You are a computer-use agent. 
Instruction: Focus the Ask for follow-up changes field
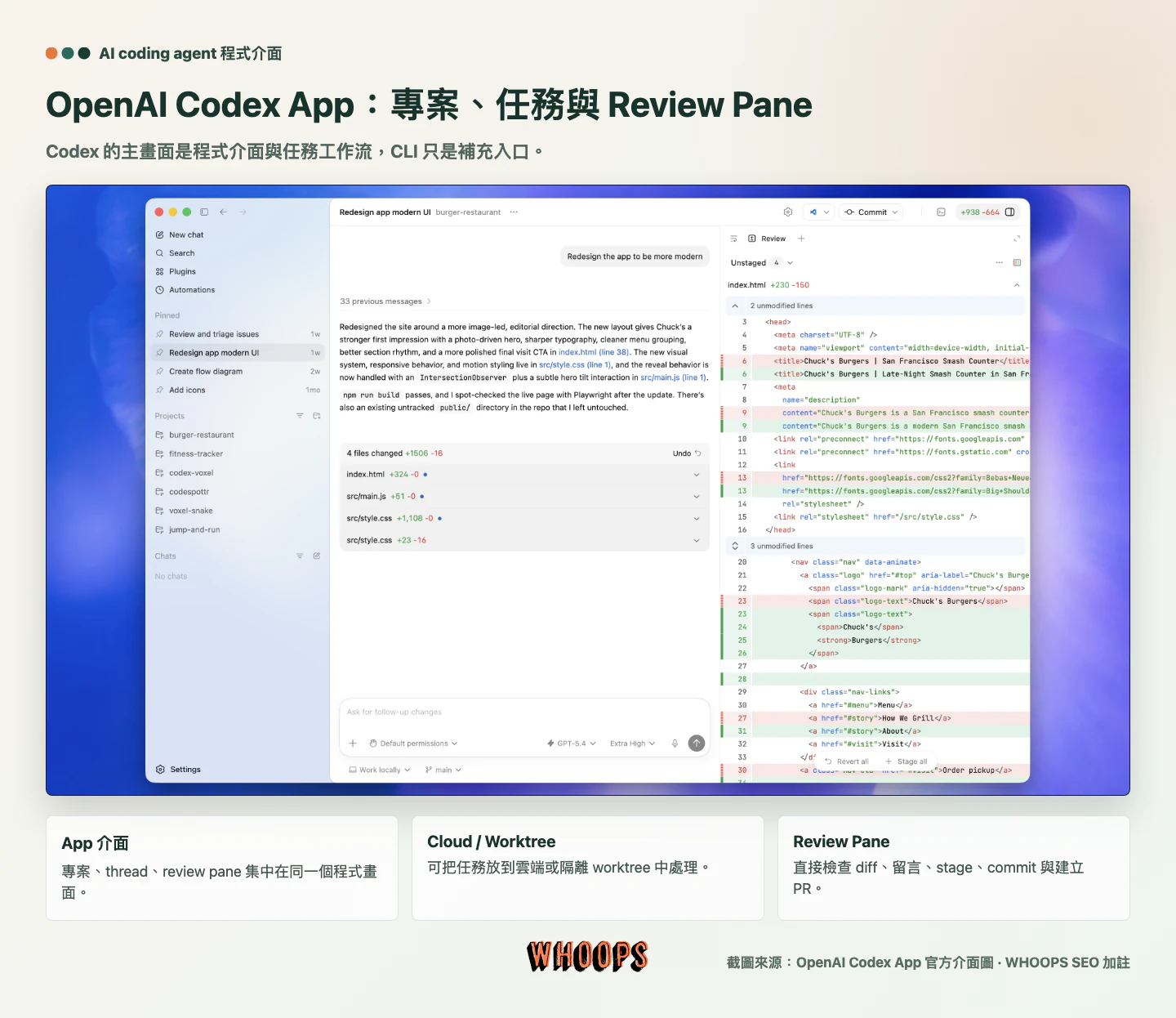[523, 712]
